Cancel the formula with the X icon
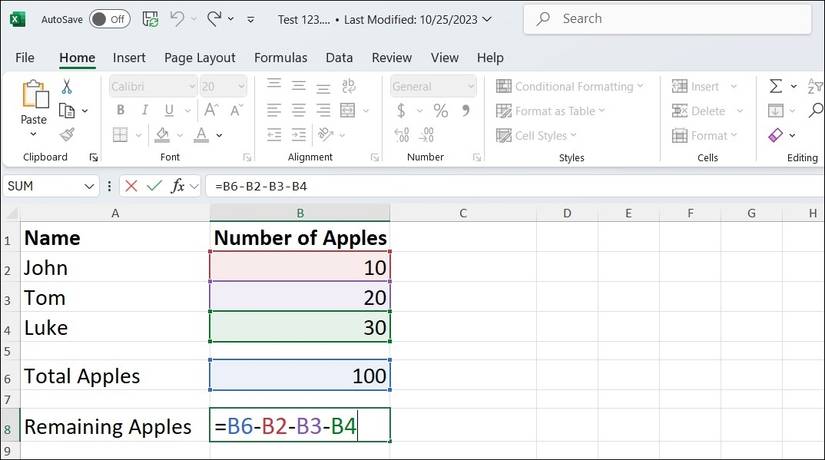This screenshot has width=825, height=460. pos(131,186)
